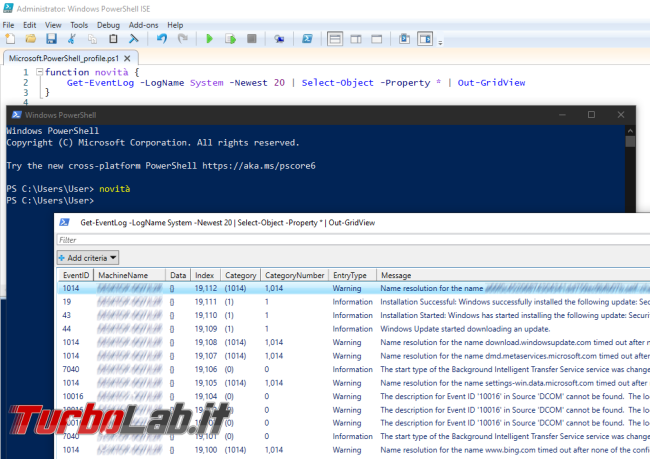Click the https://aka.ms/pscore6 text in console
The image size is (650, 459).
point(259,166)
